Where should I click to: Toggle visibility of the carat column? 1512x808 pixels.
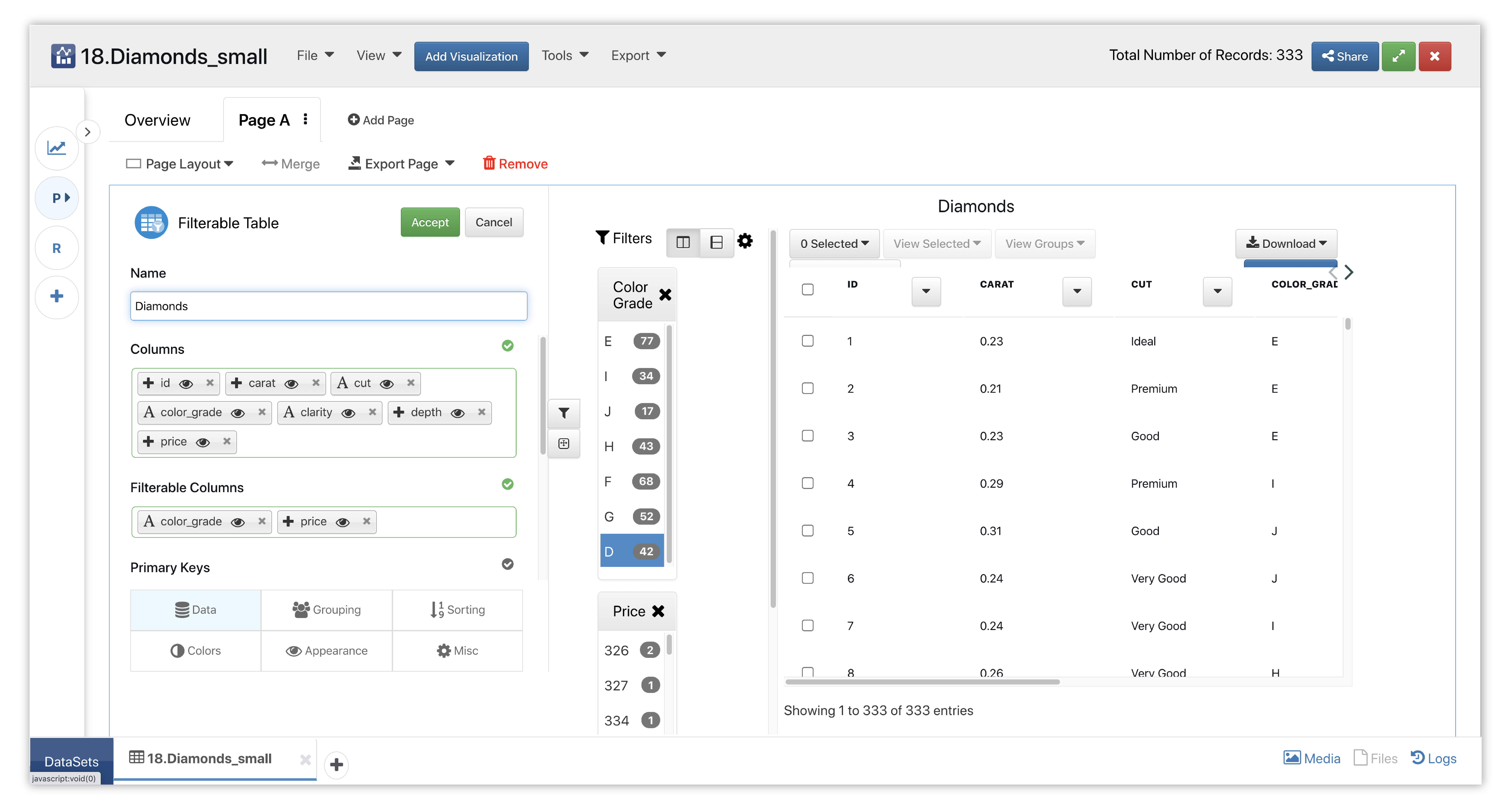coord(291,384)
